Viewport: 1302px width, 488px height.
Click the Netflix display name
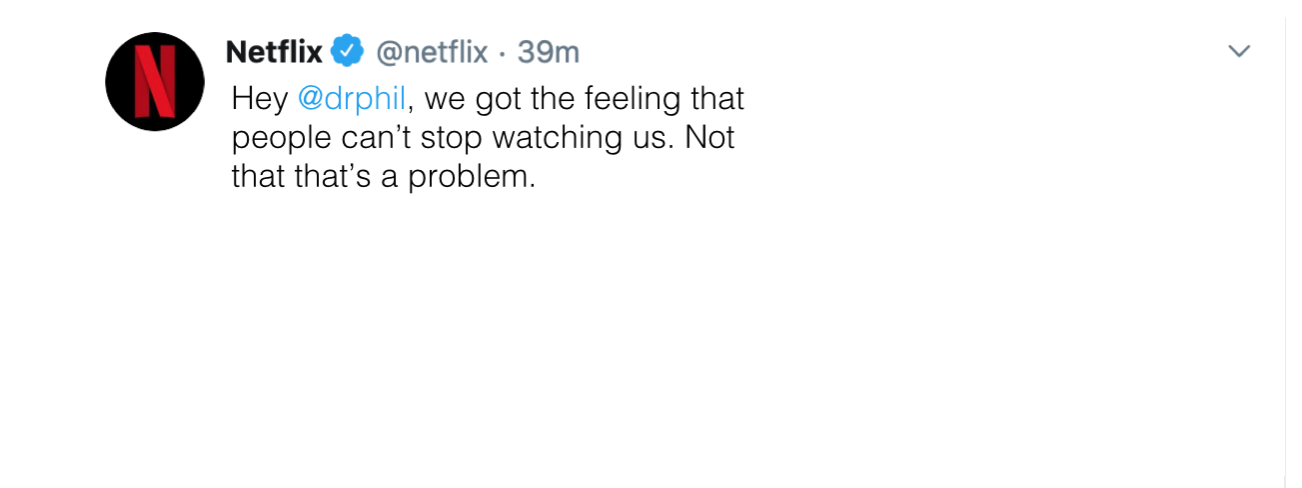coord(275,50)
